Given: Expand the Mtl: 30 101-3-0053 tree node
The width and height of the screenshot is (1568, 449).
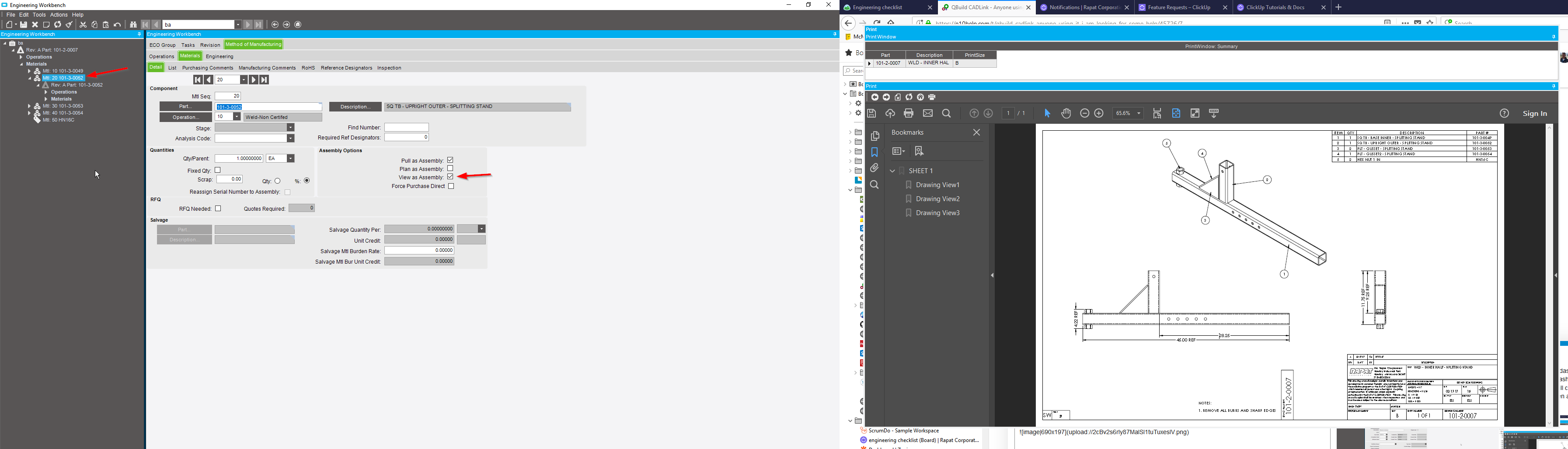Looking at the screenshot, I should click(29, 107).
